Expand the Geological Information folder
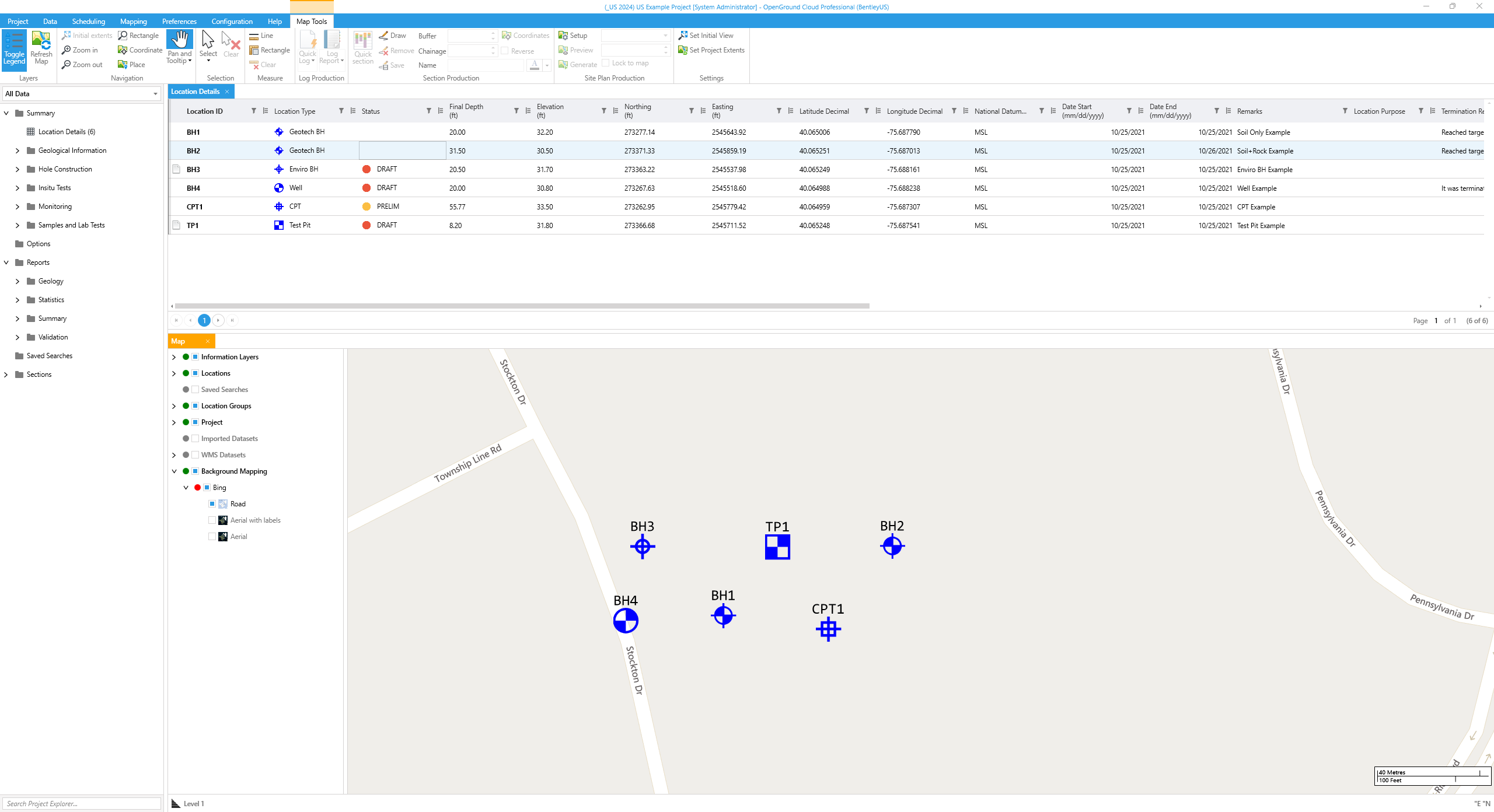The image size is (1494, 812). (x=17, y=150)
